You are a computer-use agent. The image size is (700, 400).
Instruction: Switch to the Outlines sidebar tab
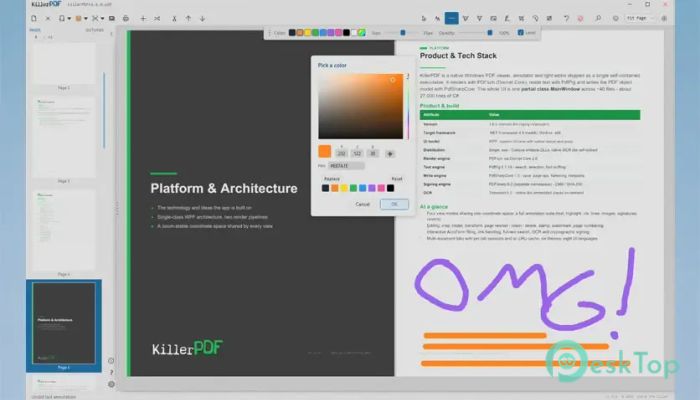click(x=94, y=30)
